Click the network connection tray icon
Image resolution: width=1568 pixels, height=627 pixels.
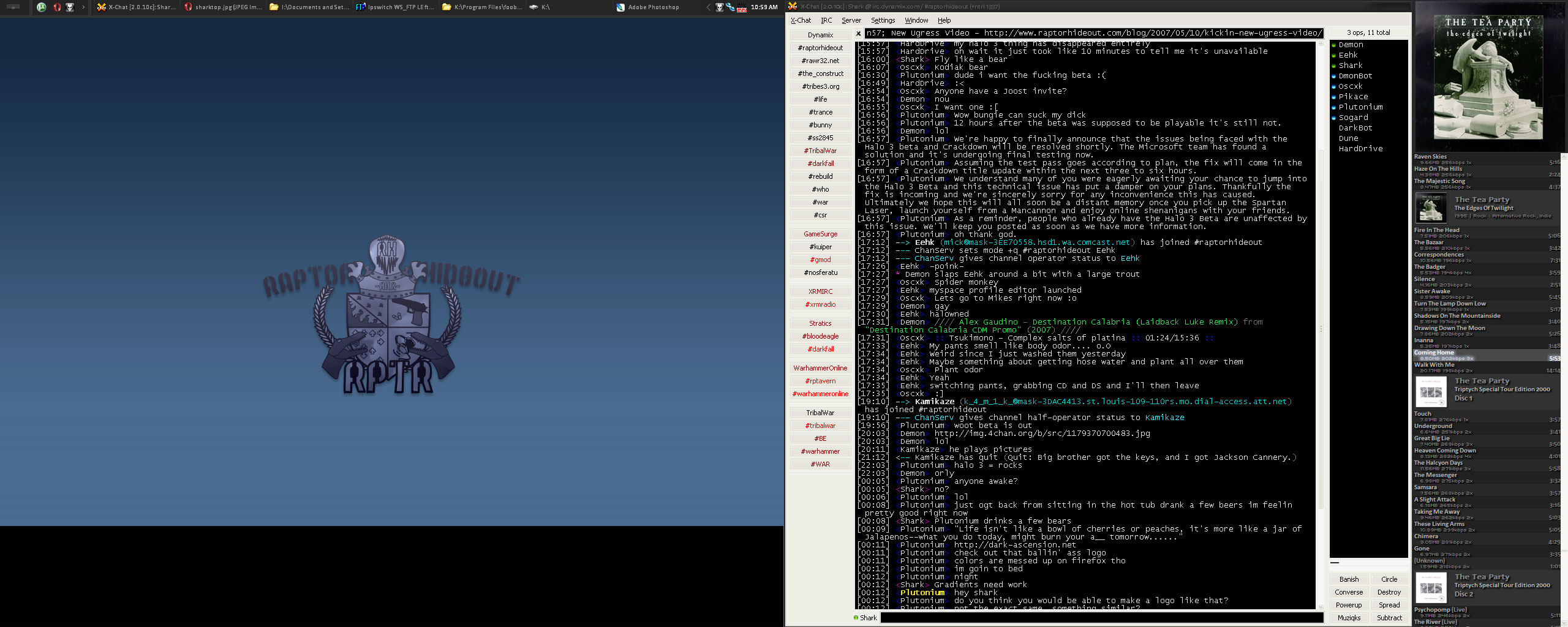click(x=730, y=7)
